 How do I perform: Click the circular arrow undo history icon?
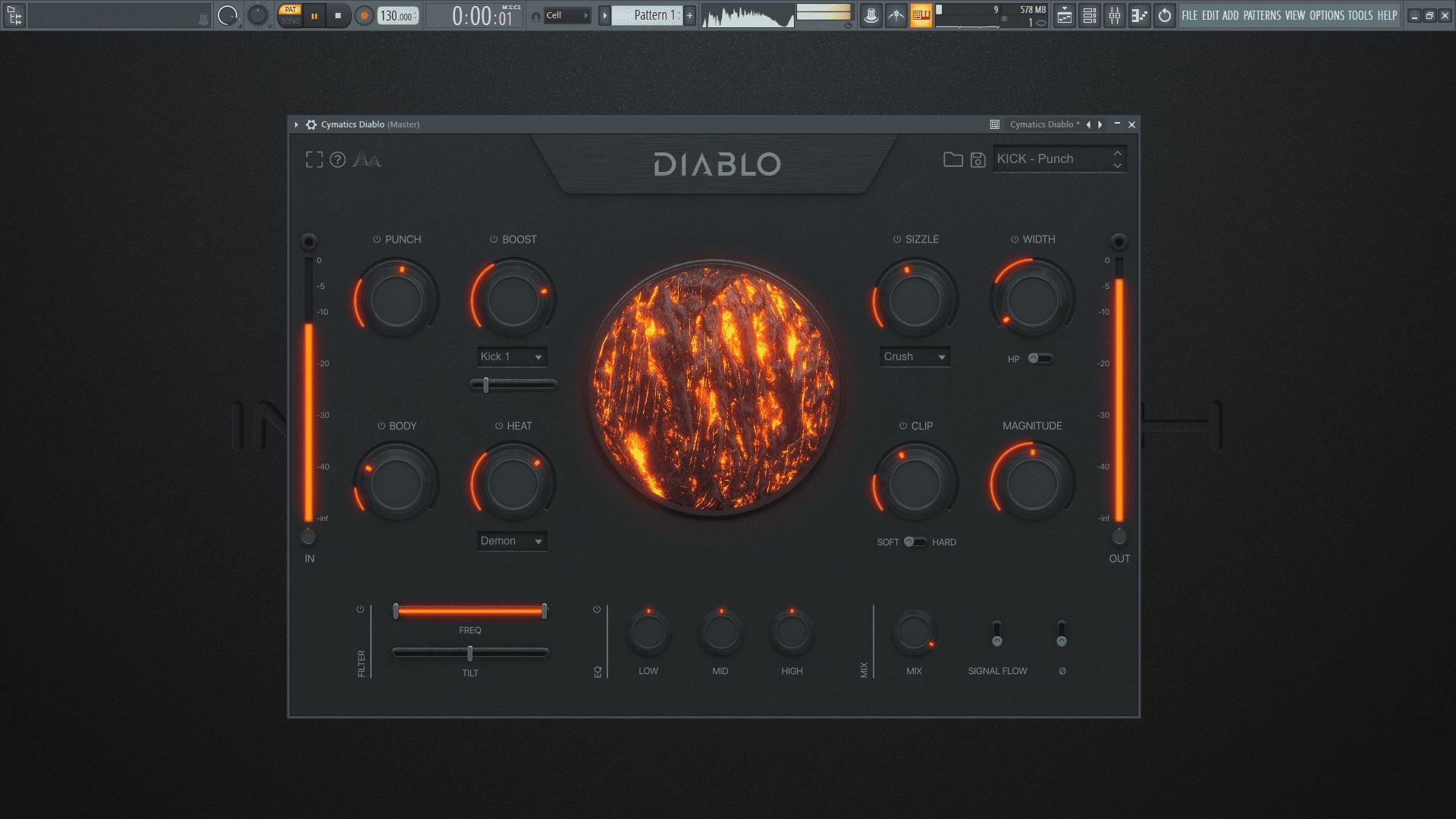1165,15
